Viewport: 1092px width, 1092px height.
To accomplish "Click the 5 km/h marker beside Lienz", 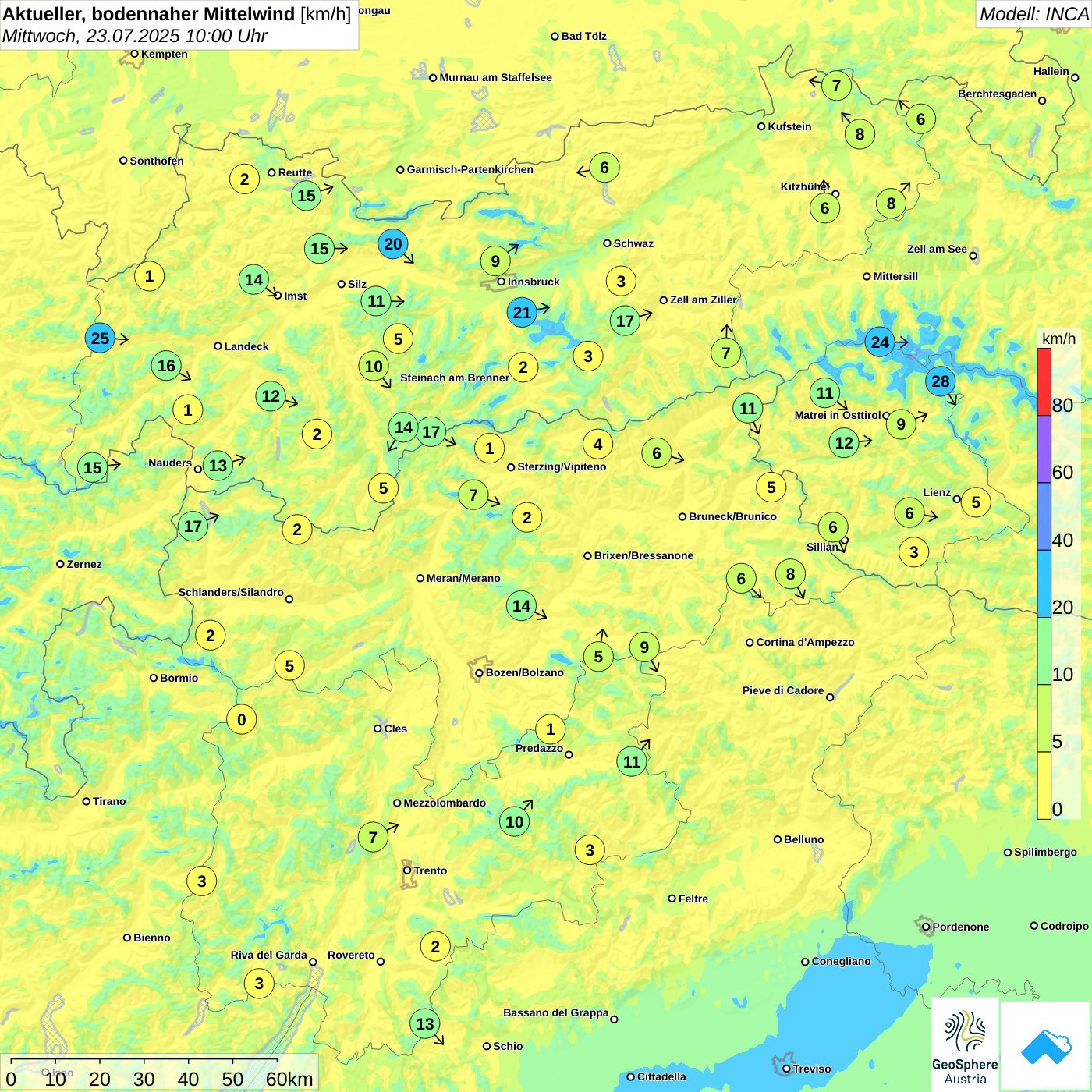I will [x=976, y=502].
